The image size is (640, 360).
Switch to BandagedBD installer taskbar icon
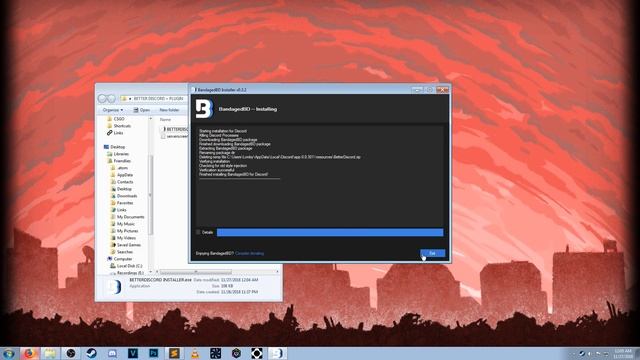pyautogui.click(x=278, y=353)
